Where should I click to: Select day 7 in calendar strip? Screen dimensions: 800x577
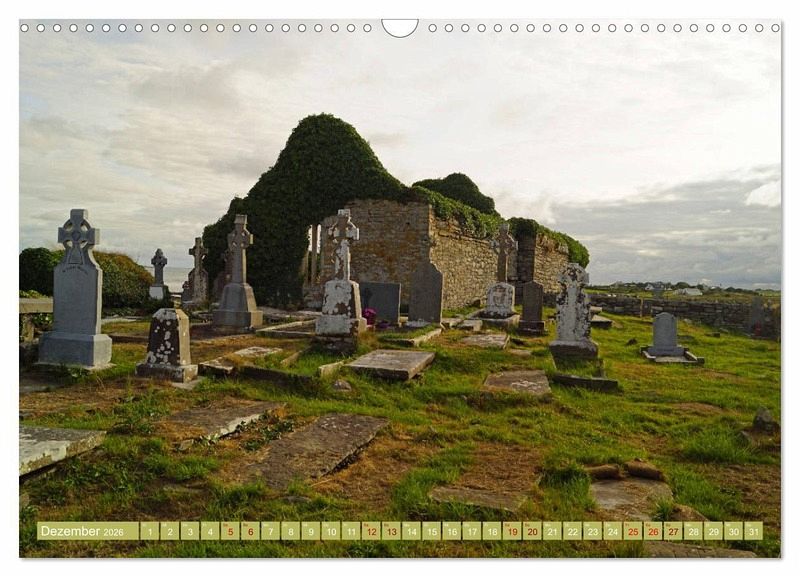[270, 531]
